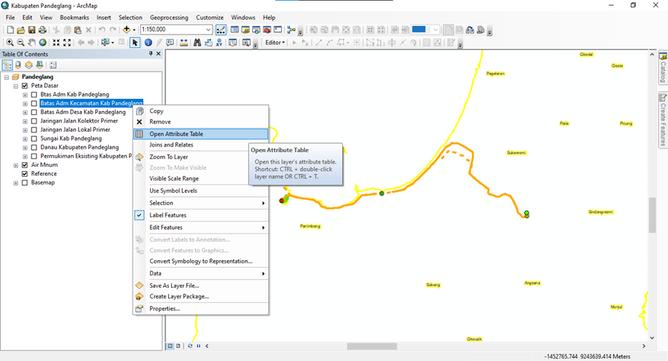Screen dimensions: 668x361
Task: Enable the Basemap layer checkbox
Action: [x=25, y=183]
